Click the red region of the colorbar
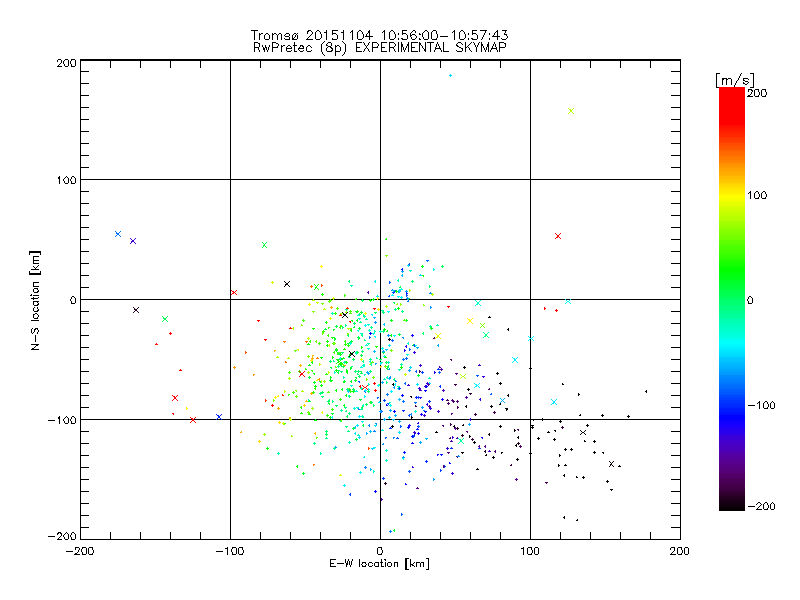 [x=732, y=110]
